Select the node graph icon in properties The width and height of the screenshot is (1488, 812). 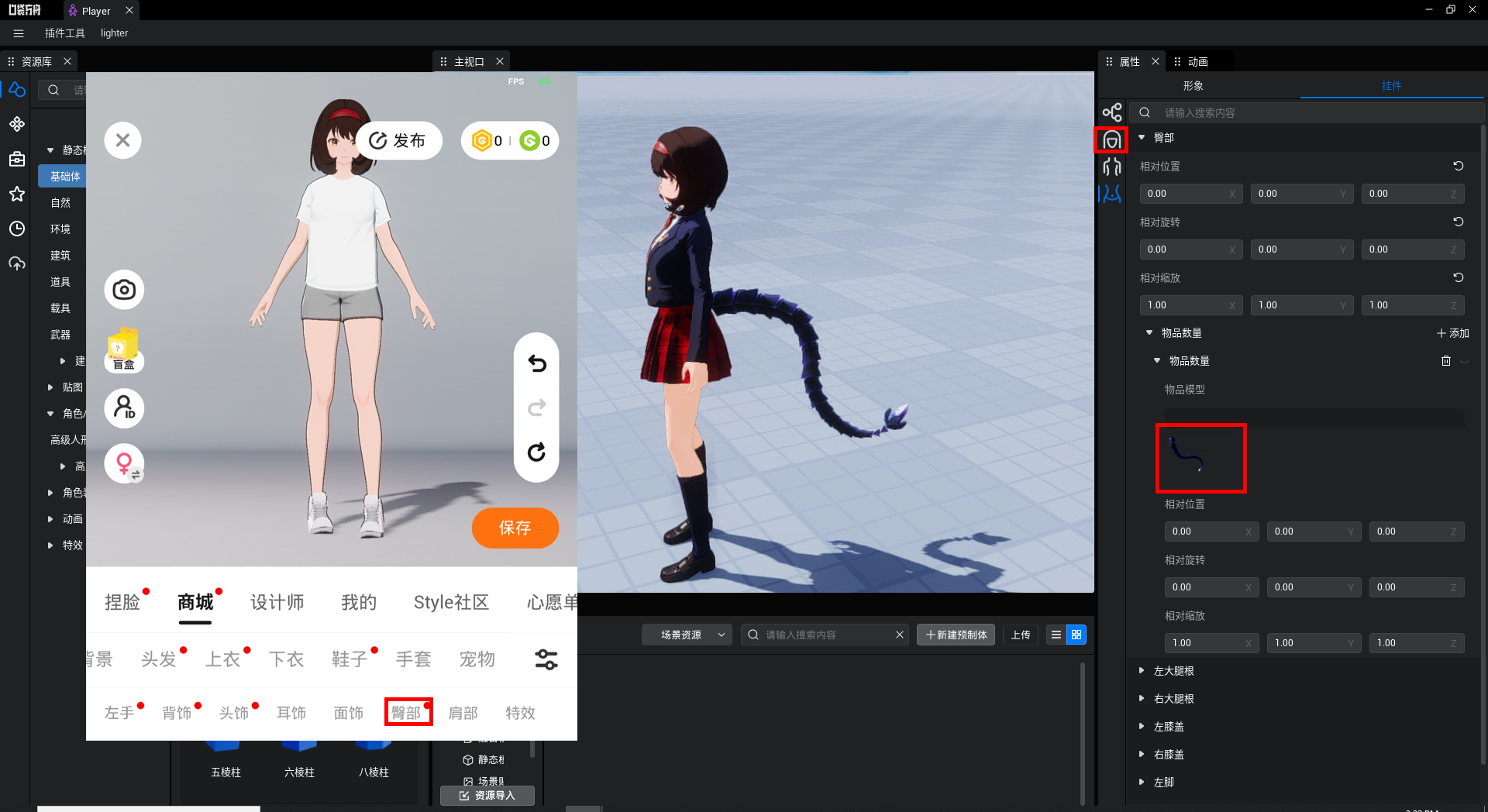[x=1112, y=112]
